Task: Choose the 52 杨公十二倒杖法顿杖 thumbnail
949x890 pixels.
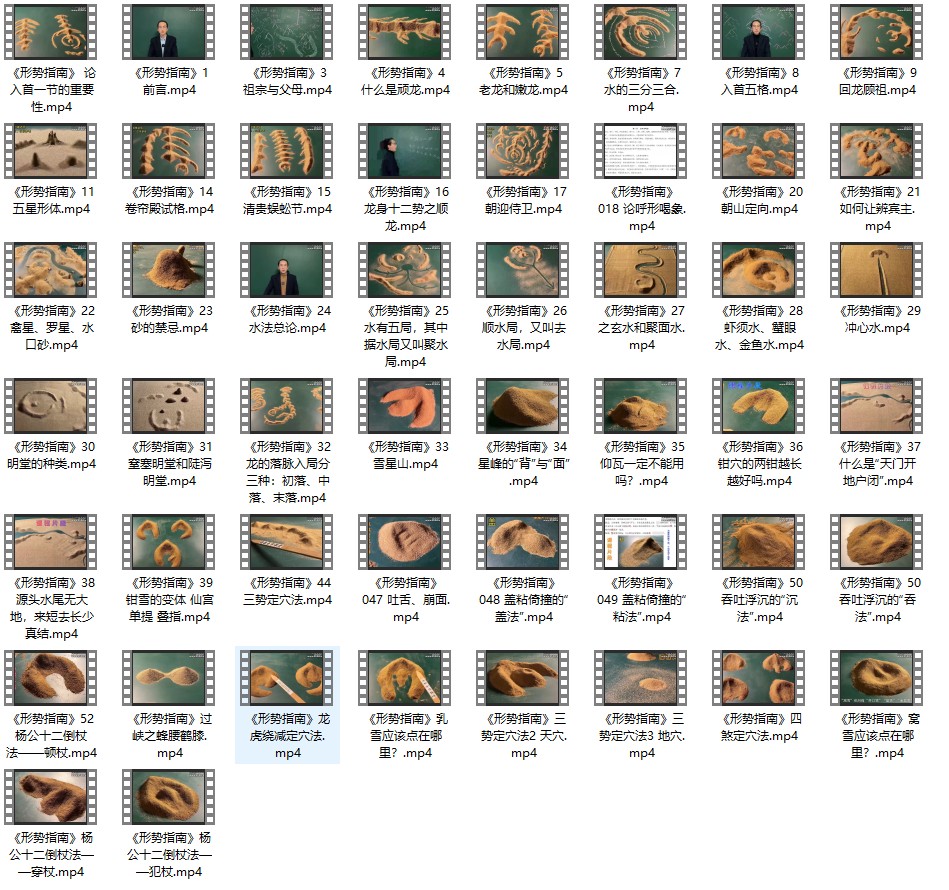Action: click(51, 678)
